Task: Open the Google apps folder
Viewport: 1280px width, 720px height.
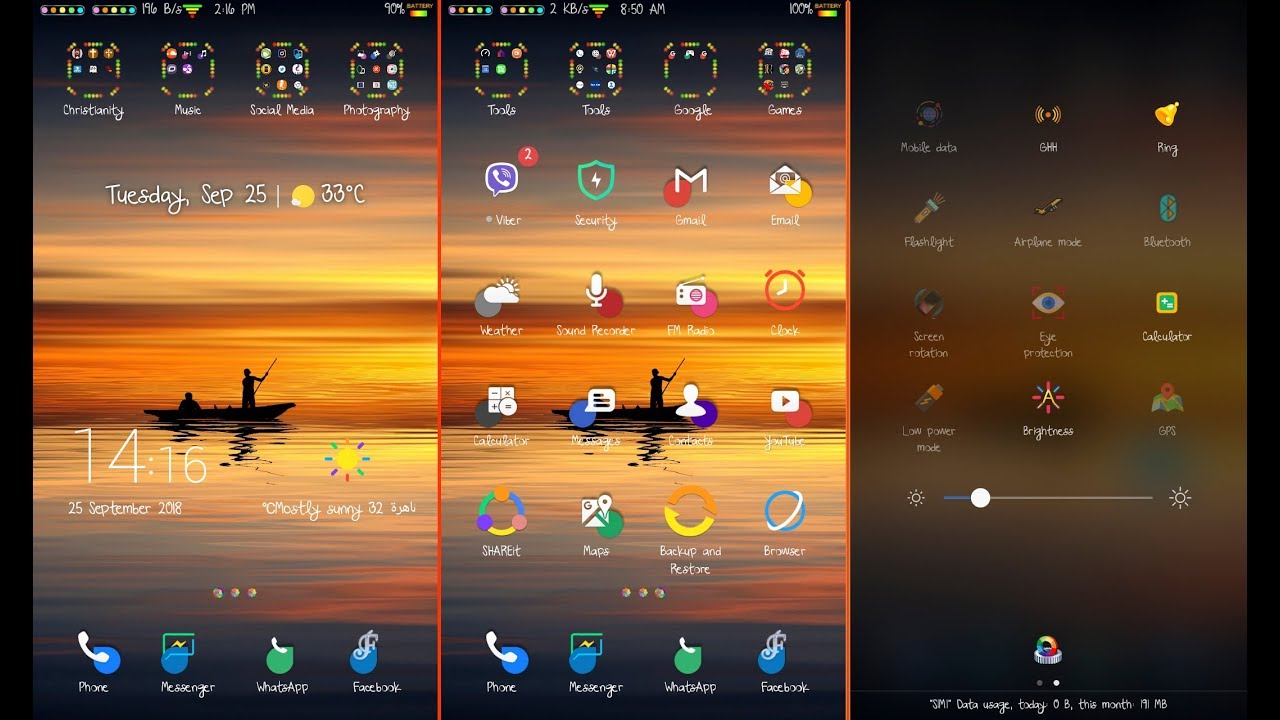Action: pyautogui.click(x=691, y=69)
